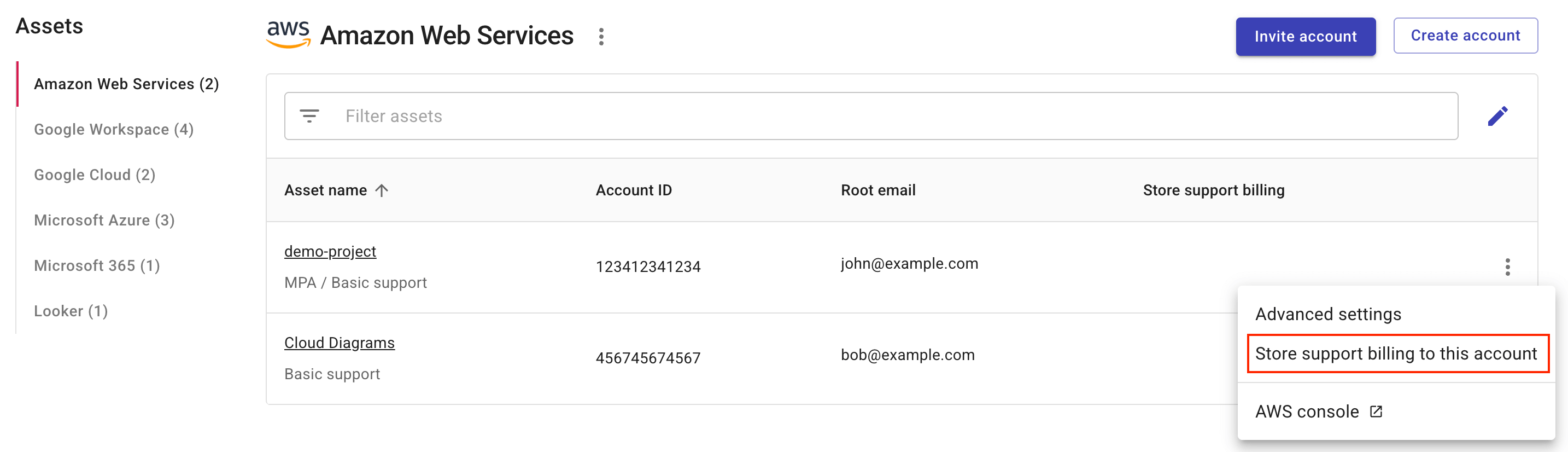Choose Store support billing to this account
The width and height of the screenshot is (1568, 452).
pos(1395,354)
